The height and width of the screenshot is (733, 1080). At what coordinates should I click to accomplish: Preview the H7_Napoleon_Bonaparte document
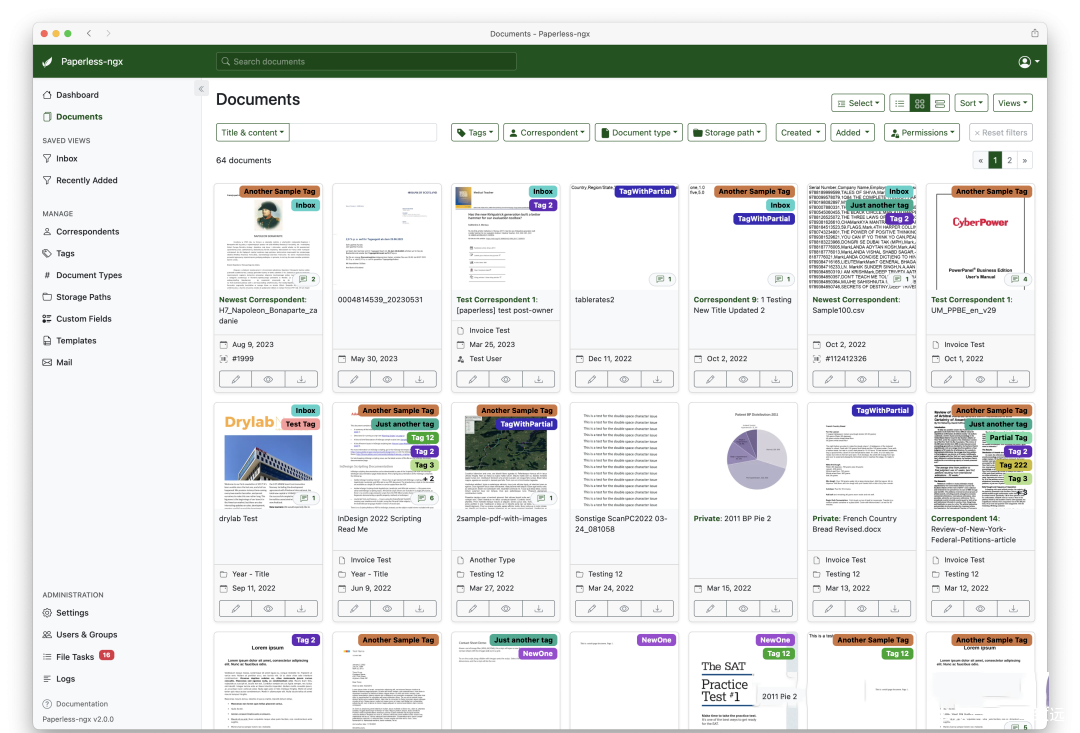[x=268, y=380]
